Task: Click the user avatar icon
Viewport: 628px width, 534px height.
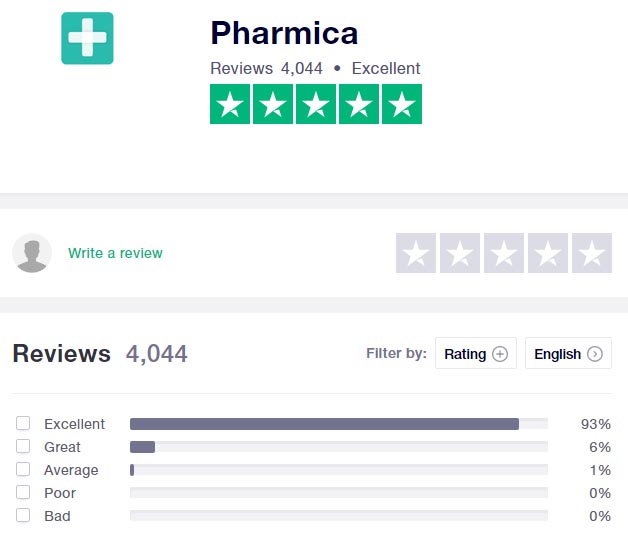Action: (32, 253)
